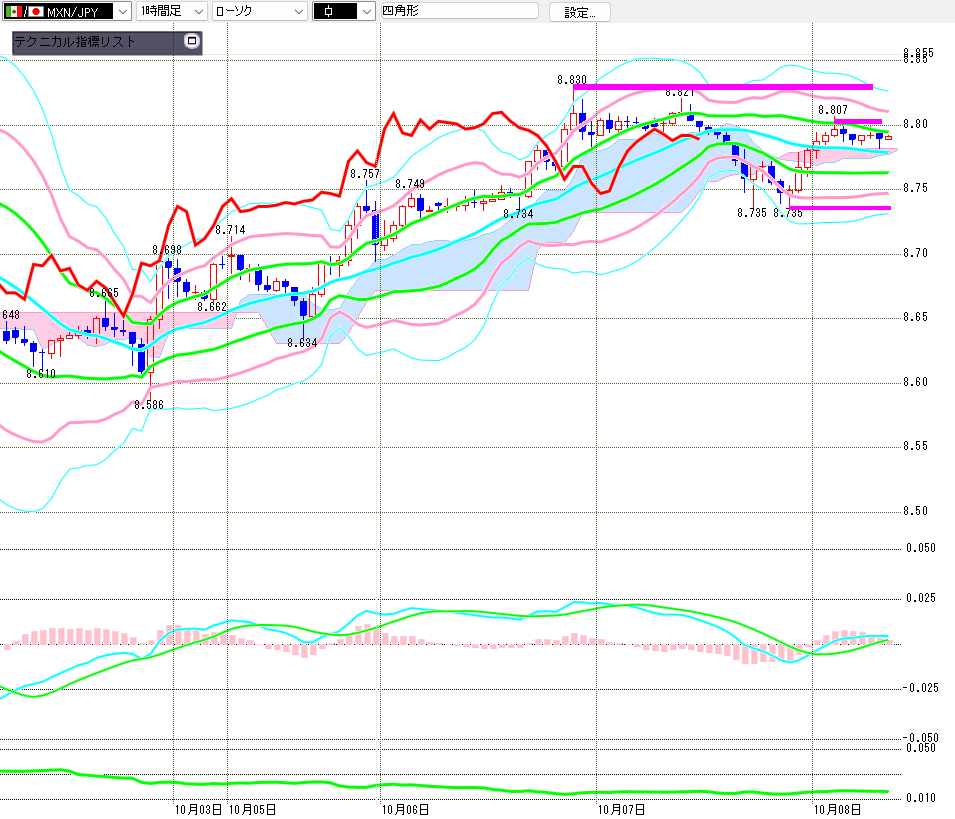
Task: Click the 8.714 price label
Action: coord(230,230)
